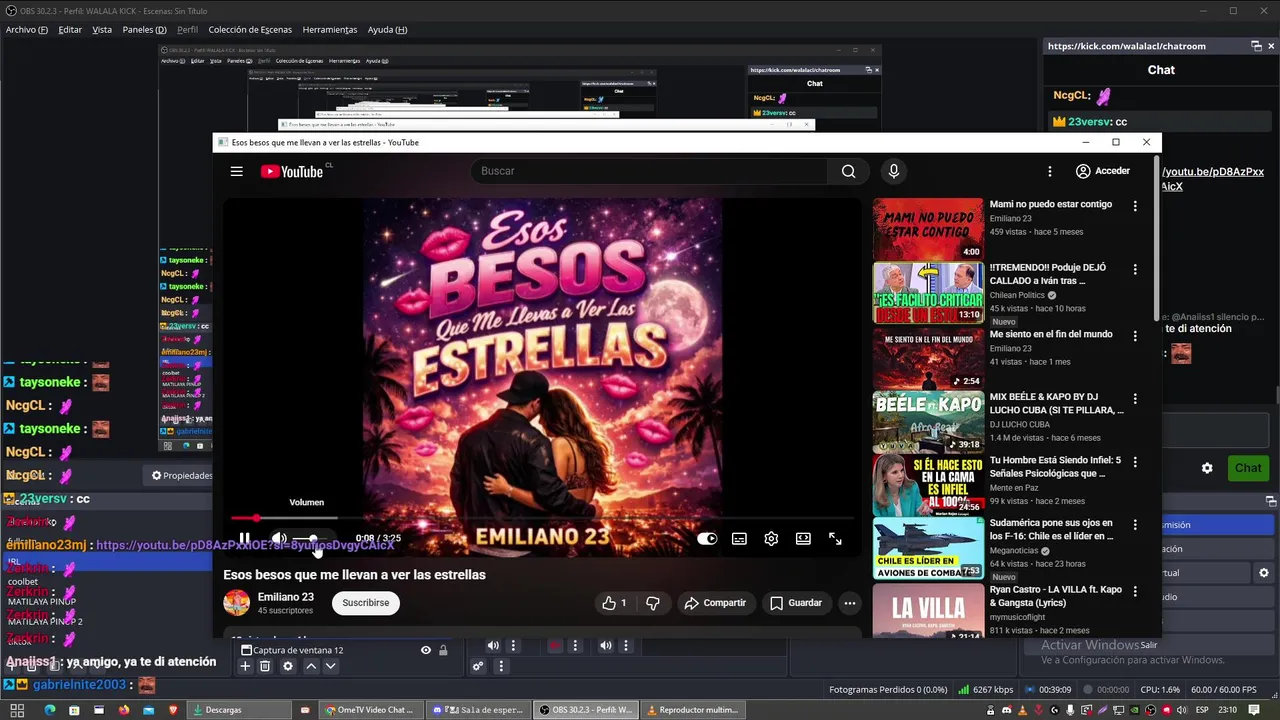Click the OBS Propiedades button

182,476
